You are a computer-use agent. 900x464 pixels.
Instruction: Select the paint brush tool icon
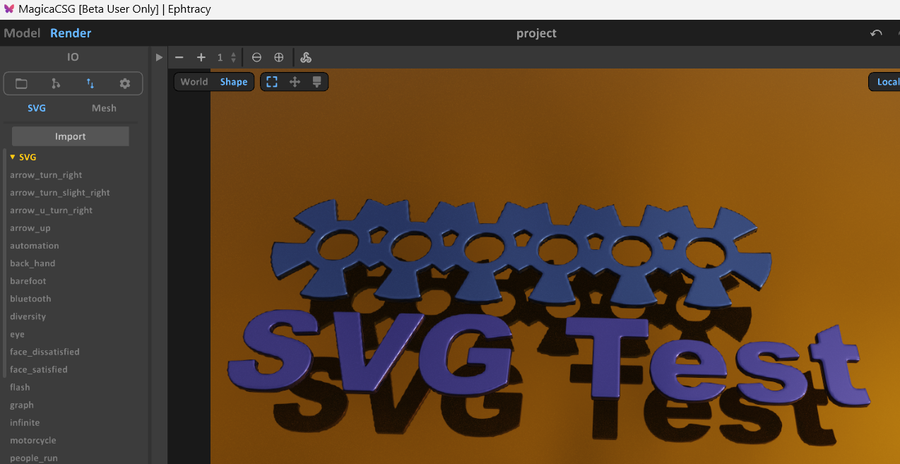(x=316, y=82)
